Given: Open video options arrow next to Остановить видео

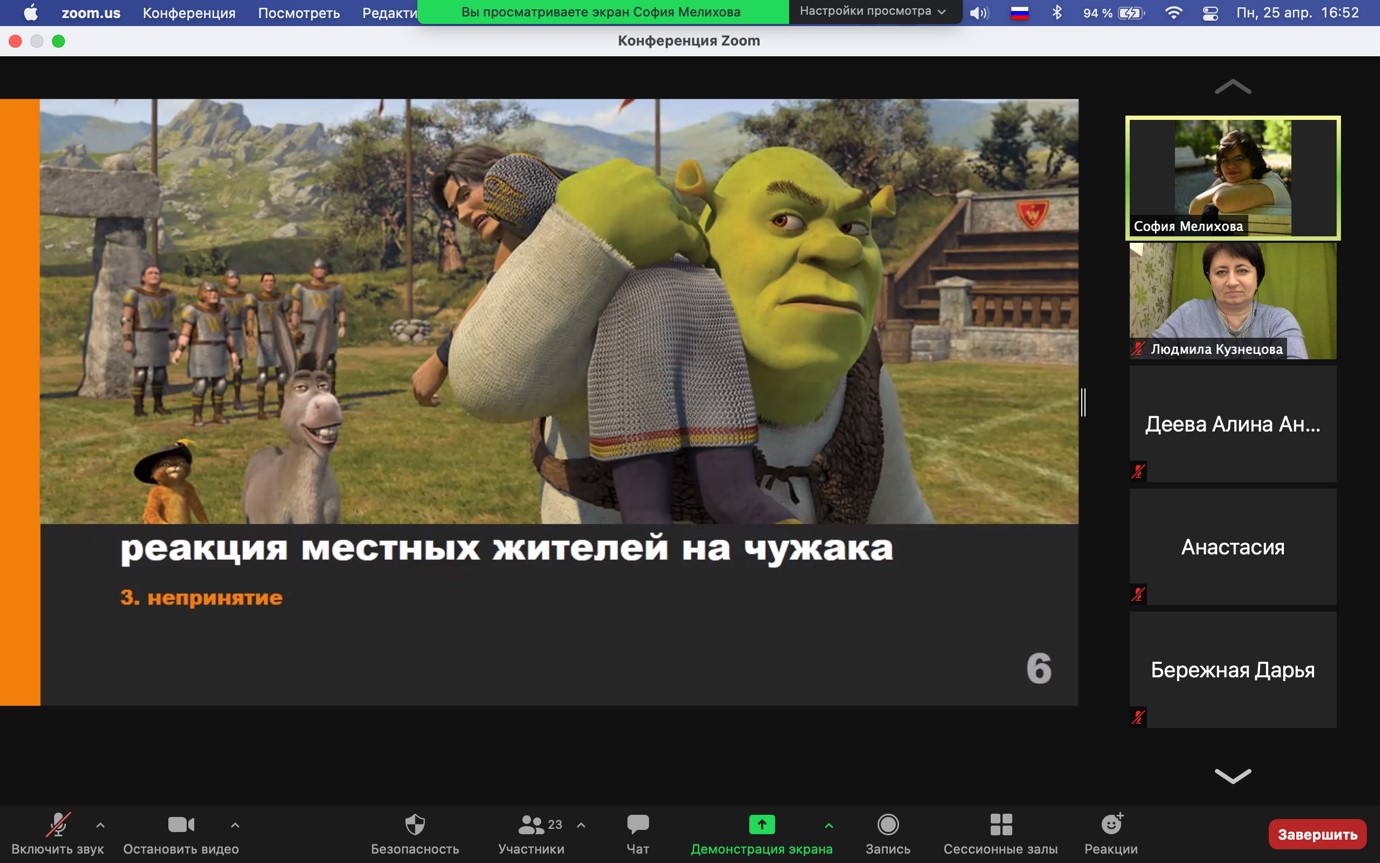Looking at the screenshot, I should click(x=235, y=825).
